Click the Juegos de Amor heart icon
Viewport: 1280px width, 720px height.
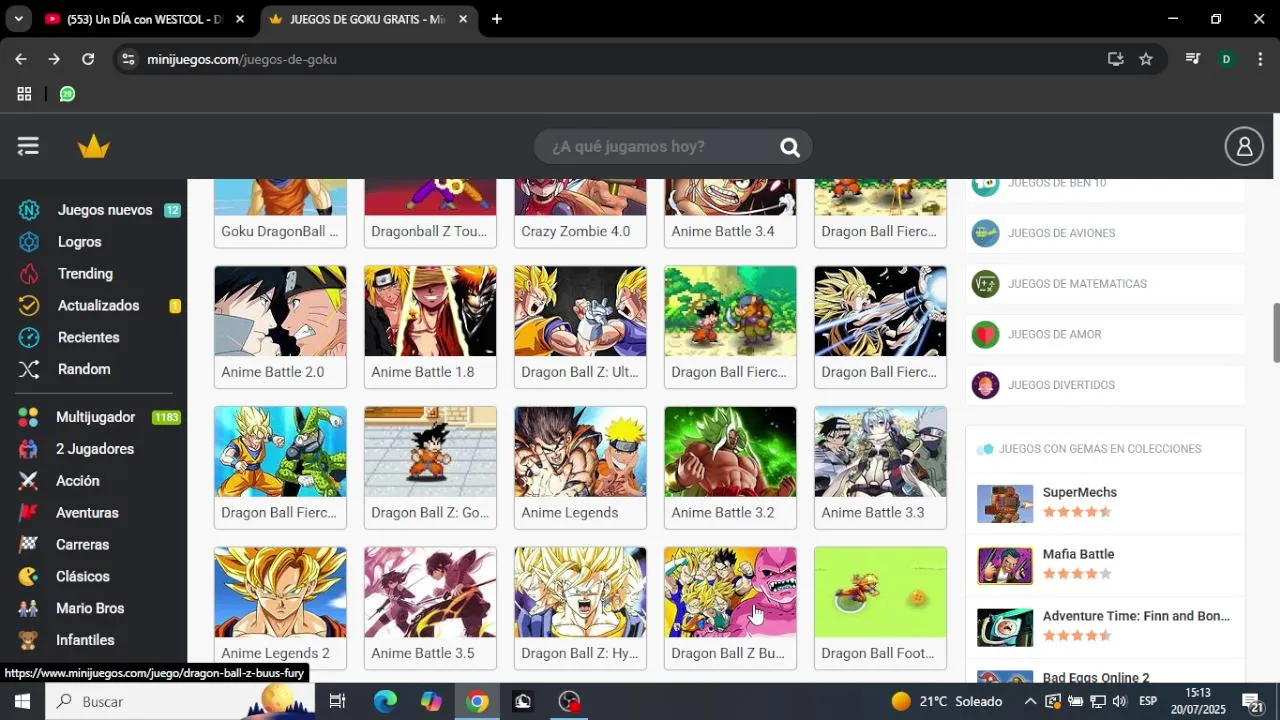[x=985, y=335]
